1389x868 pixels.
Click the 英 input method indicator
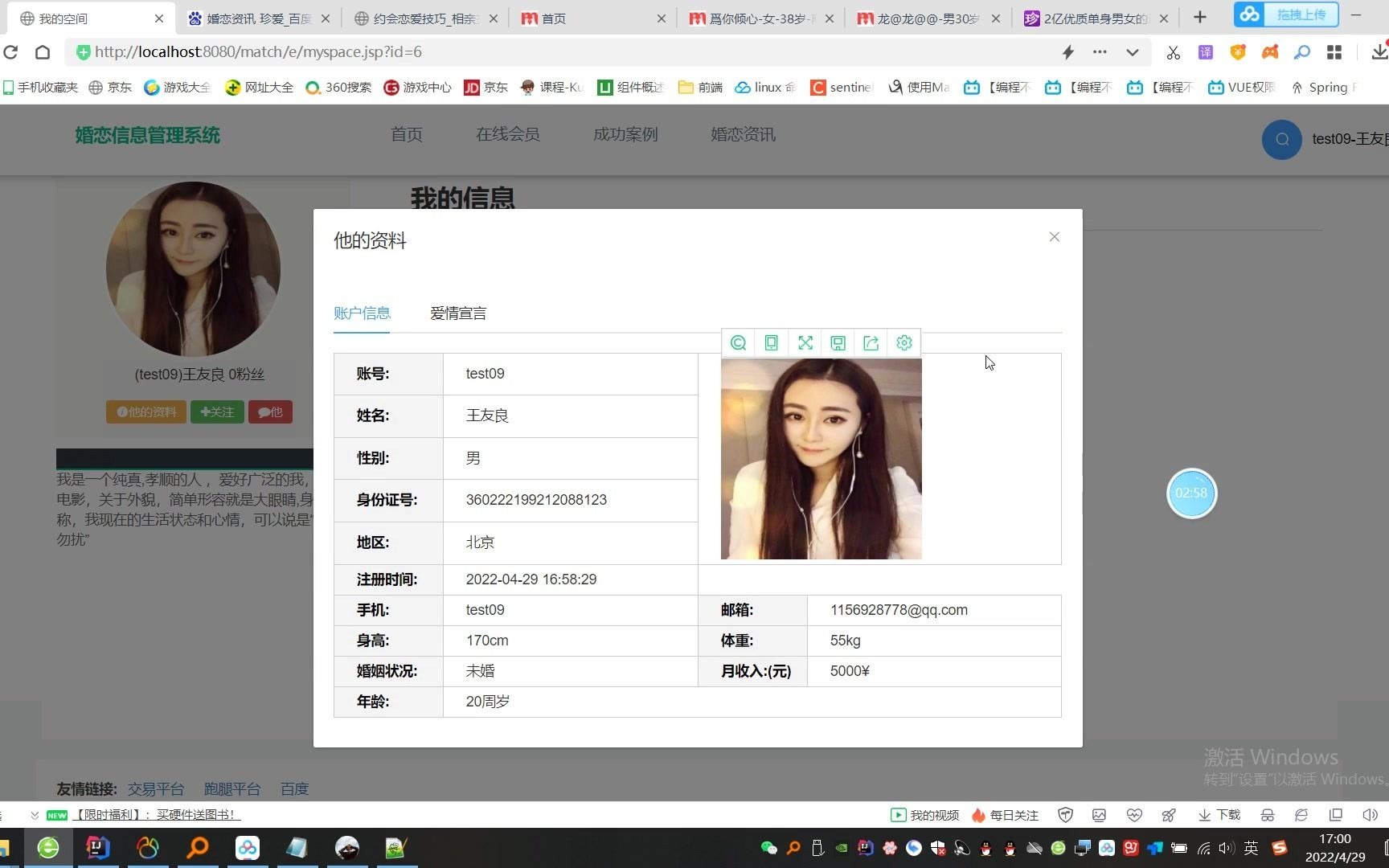point(1252,848)
